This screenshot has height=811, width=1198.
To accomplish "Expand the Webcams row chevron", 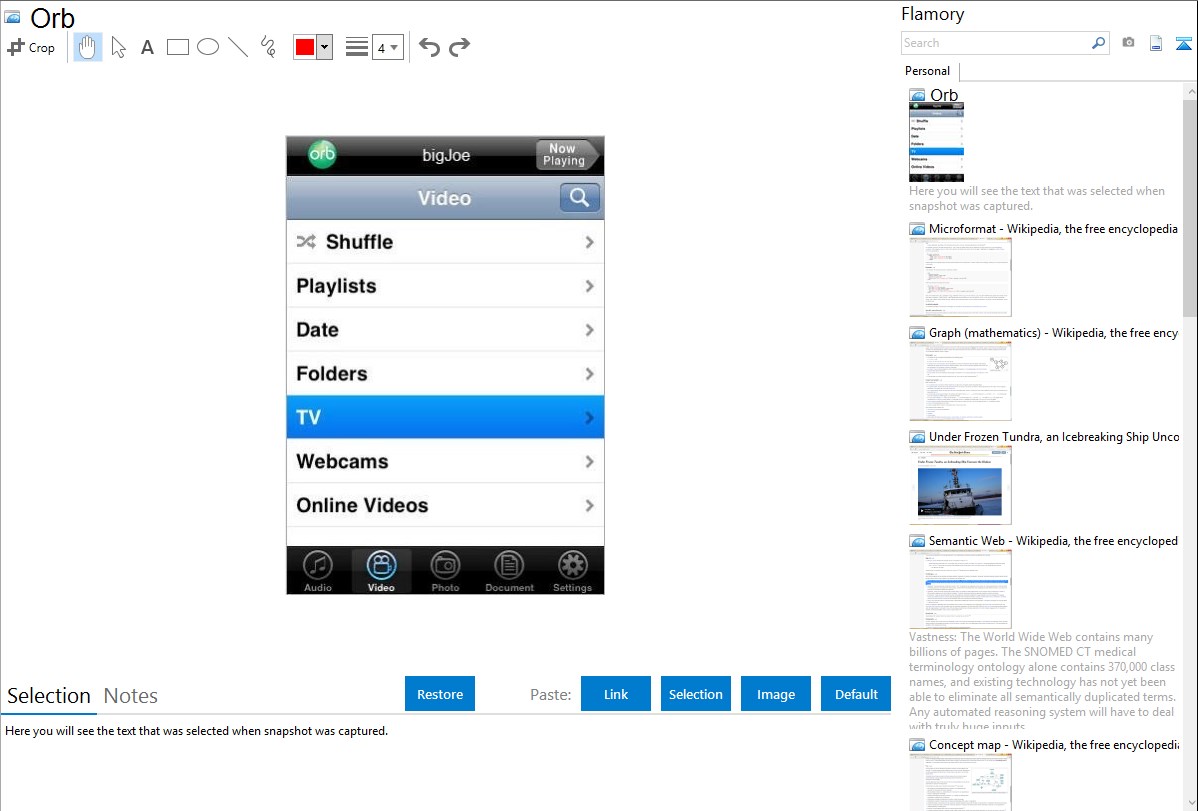I will click(589, 462).
